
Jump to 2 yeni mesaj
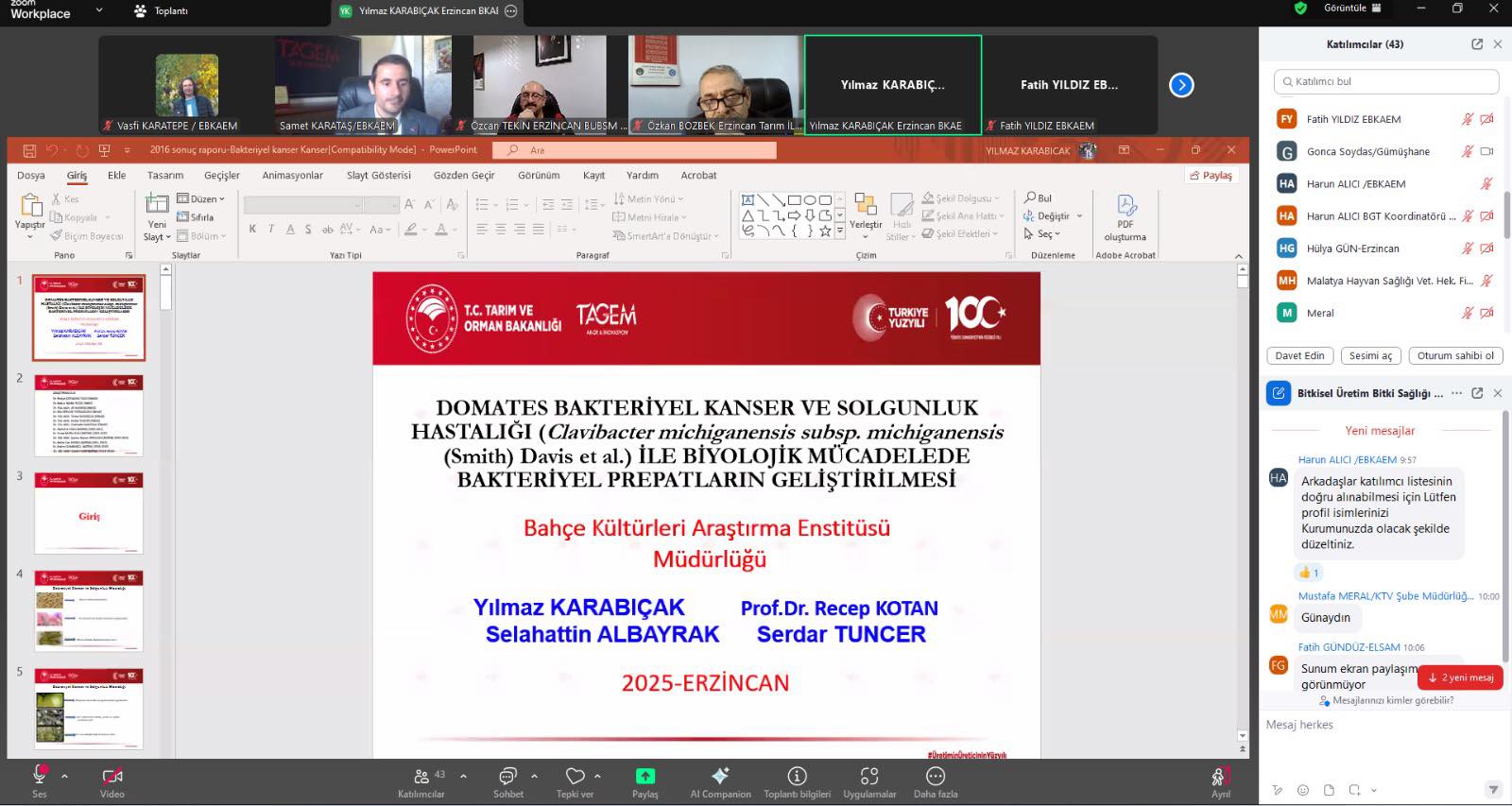1460,677
